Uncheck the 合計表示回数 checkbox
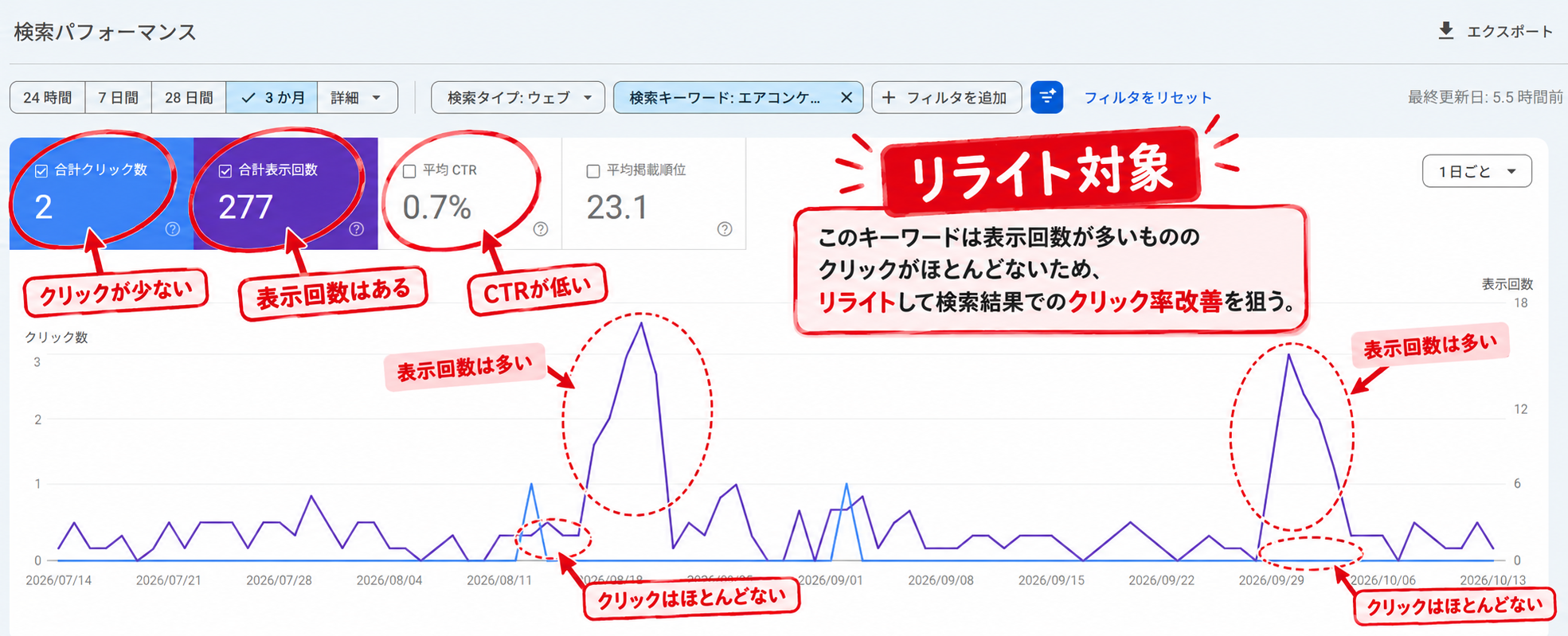Viewport: 1568px width, 636px height. pos(225,170)
